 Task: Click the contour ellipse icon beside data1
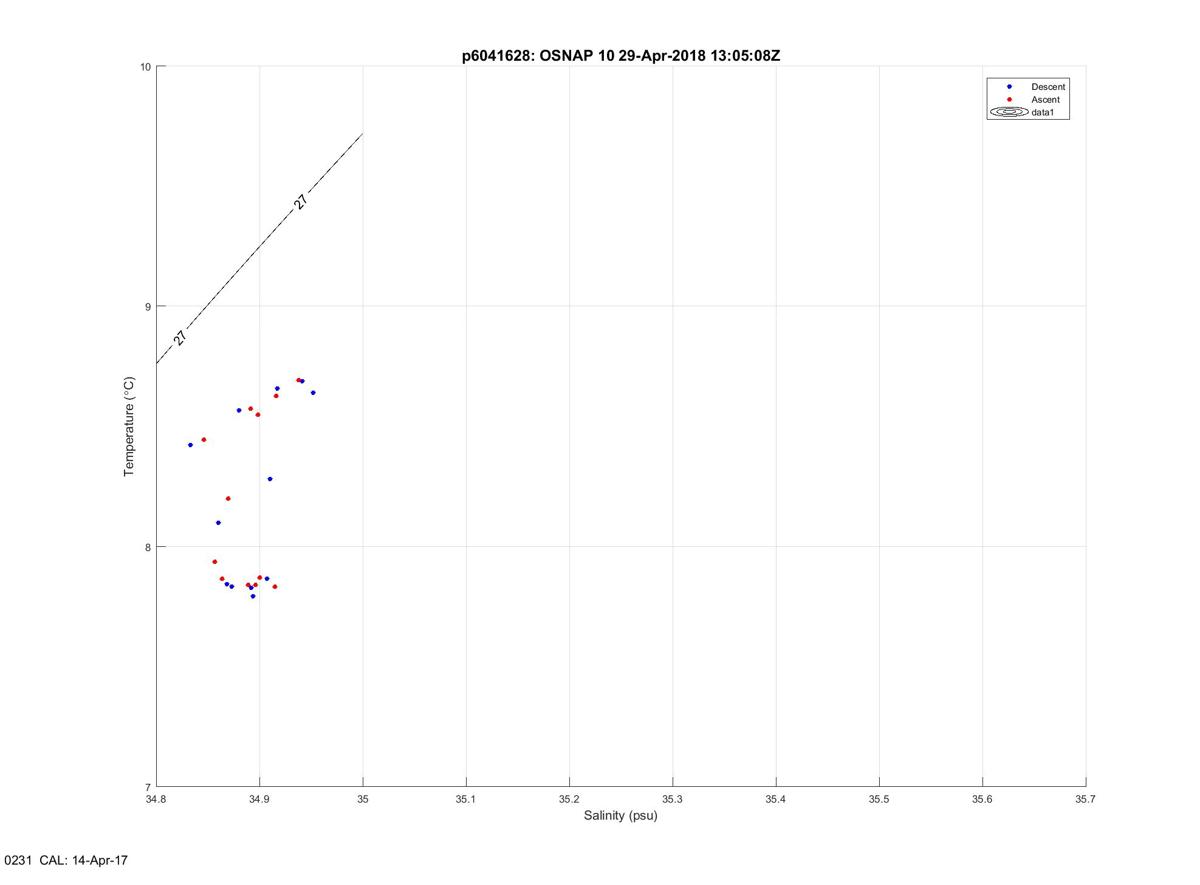pyautogui.click(x=1009, y=113)
